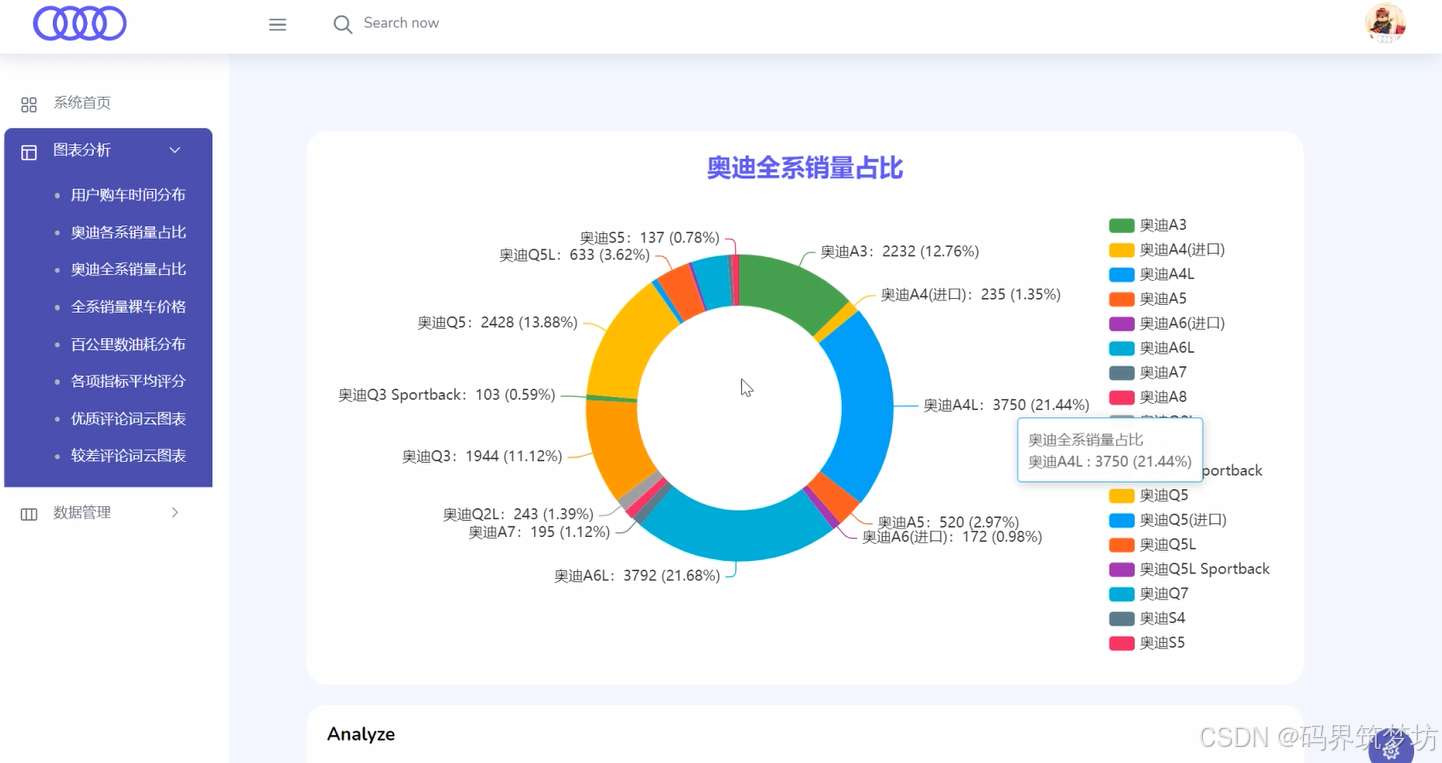The width and height of the screenshot is (1442, 763).
Task: Toggle 奥迪A4(进口) legend entry
Action: click(1167, 250)
